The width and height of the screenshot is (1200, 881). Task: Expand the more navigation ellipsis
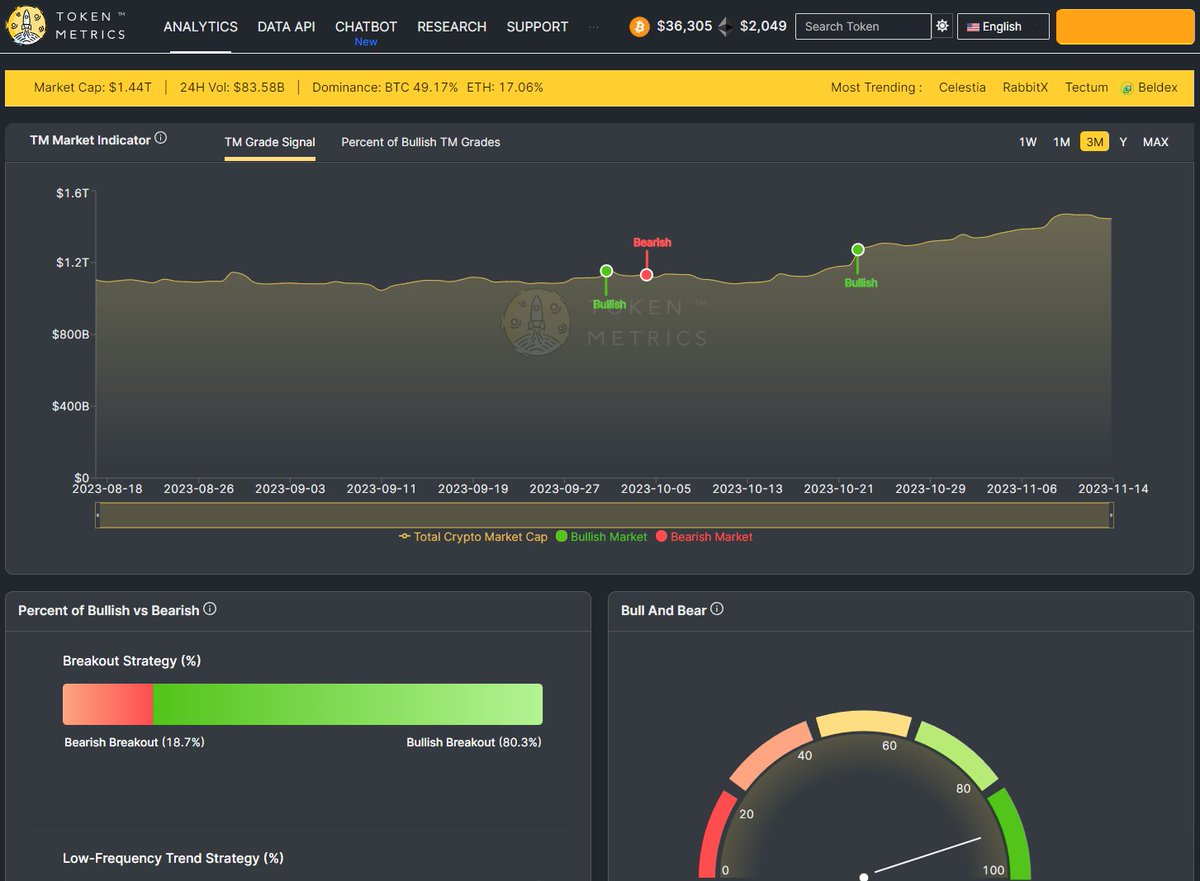(x=594, y=27)
